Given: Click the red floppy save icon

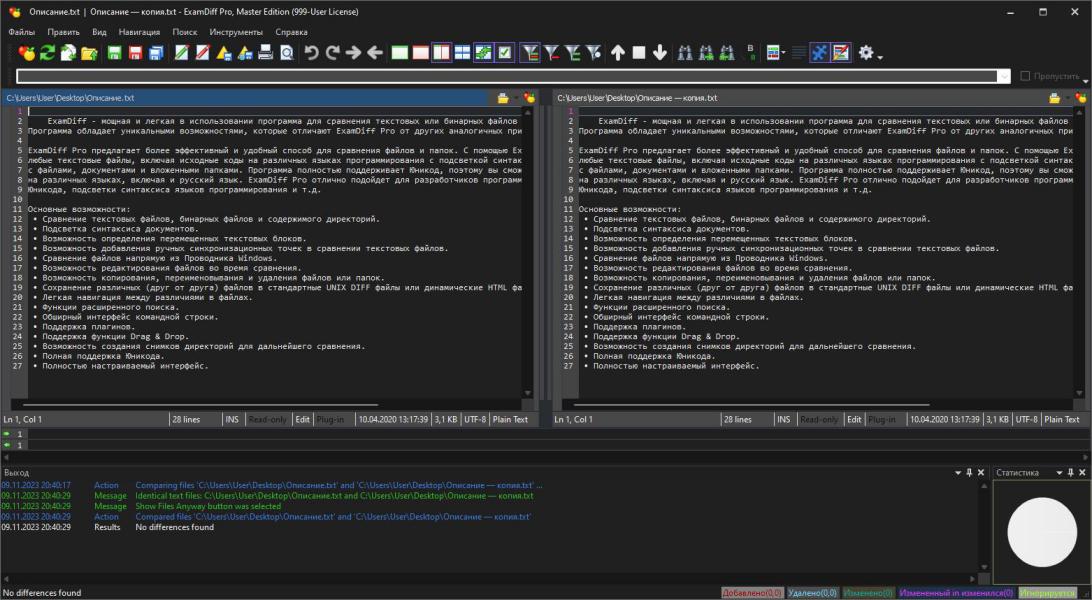Looking at the screenshot, I should pos(136,53).
